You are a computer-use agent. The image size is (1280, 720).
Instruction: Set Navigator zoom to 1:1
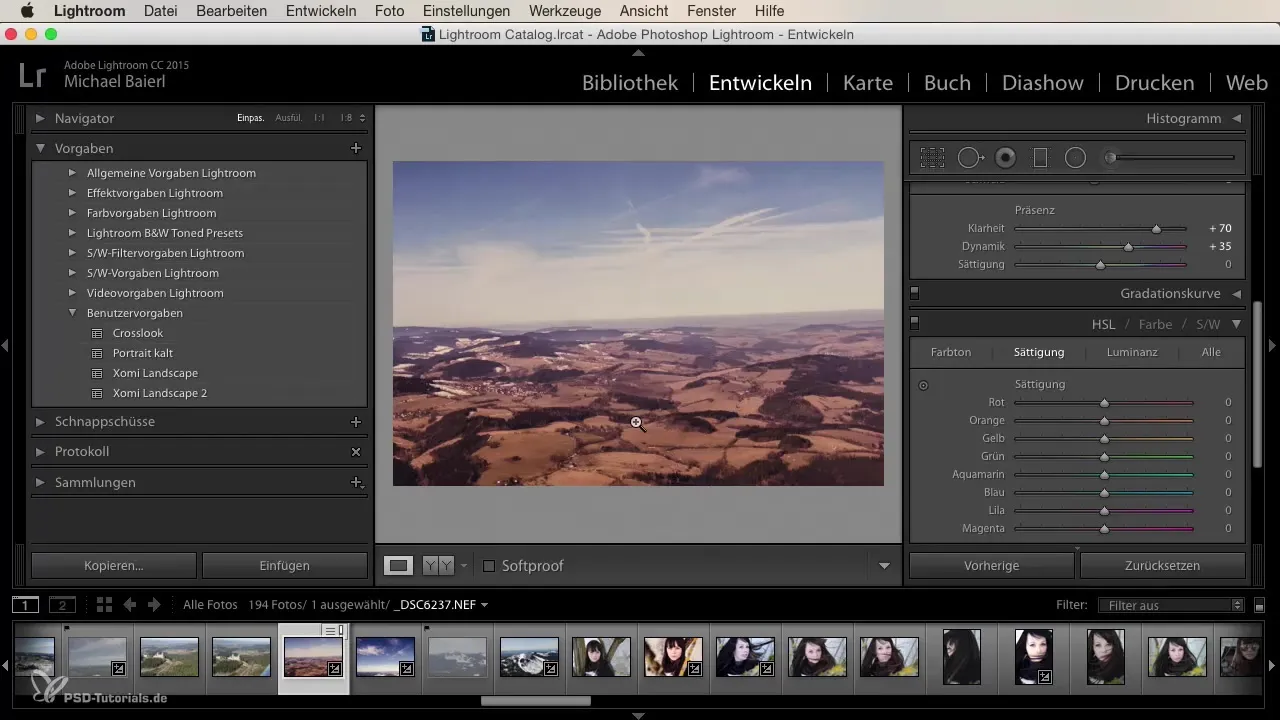[319, 118]
